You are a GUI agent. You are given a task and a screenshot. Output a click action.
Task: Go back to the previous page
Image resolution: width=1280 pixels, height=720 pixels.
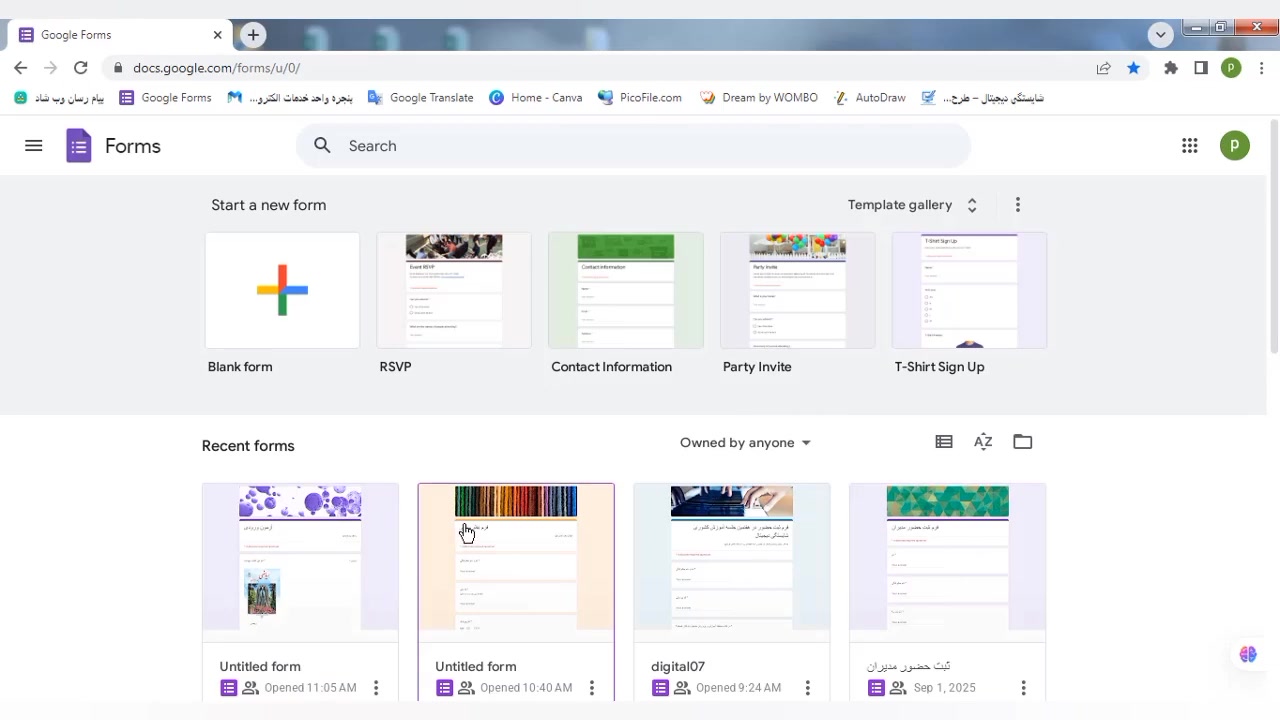21,68
